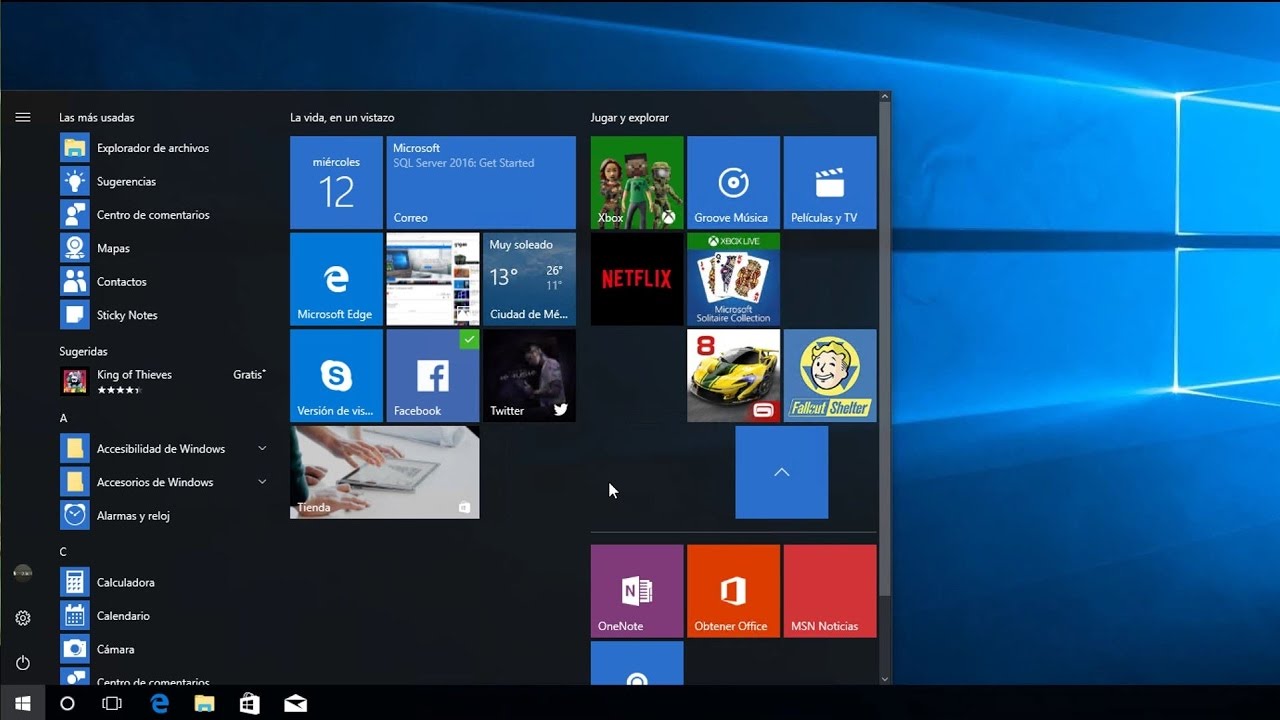The height and width of the screenshot is (720, 1280).
Task: Open Groove Música tile
Action: pos(733,183)
